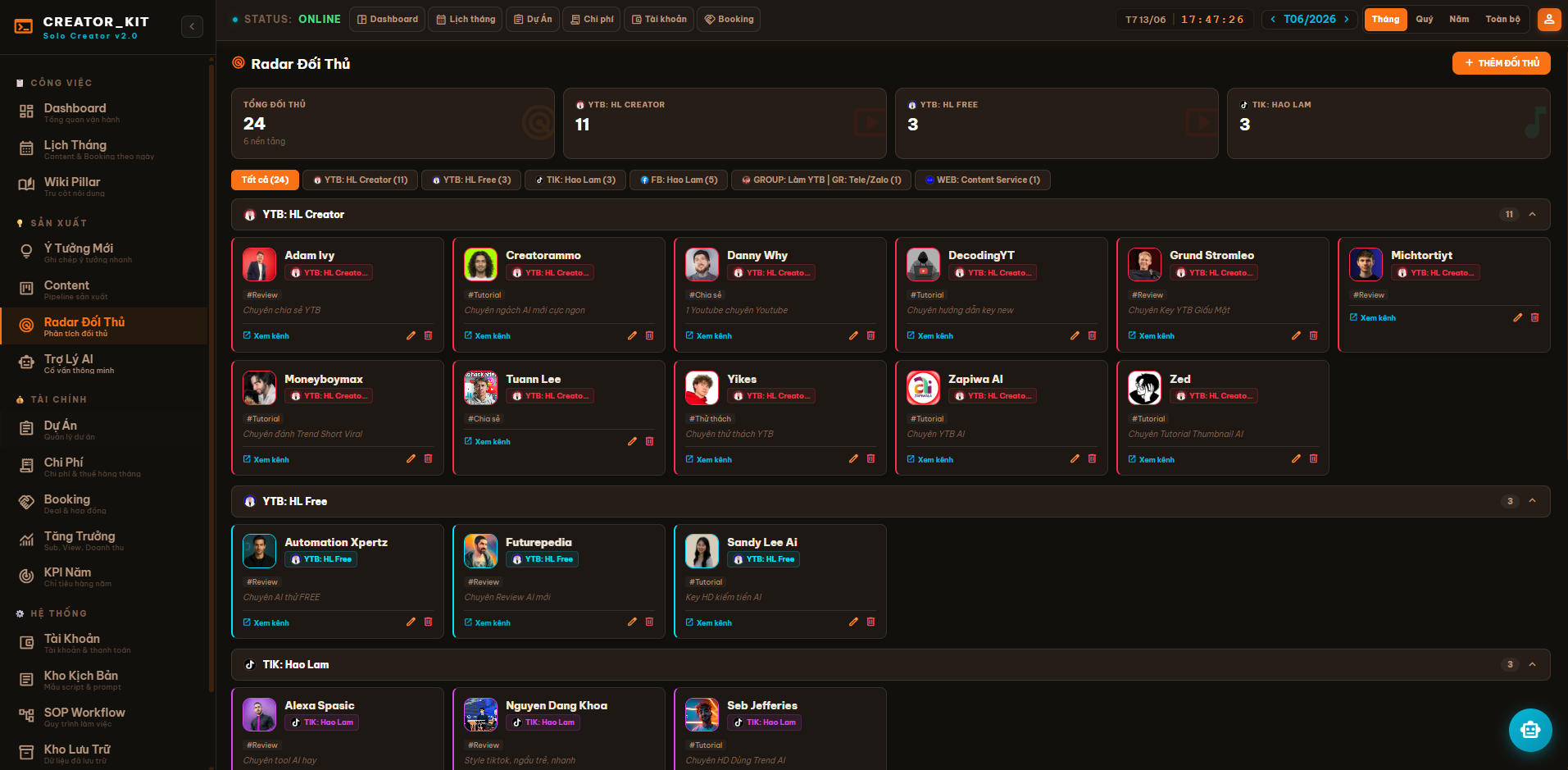This screenshot has height=770, width=1568.
Task: Click Thêm Đối Thủ button
Action: click(x=1502, y=63)
